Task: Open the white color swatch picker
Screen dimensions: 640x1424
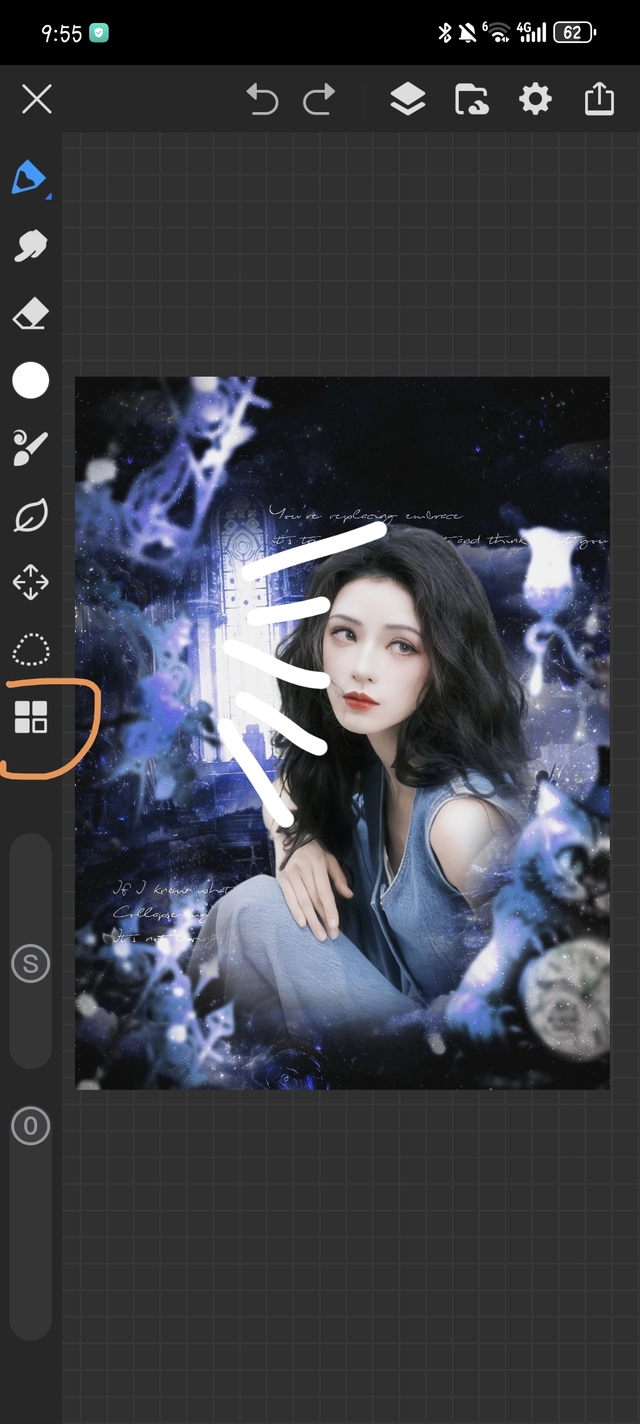Action: [x=30, y=381]
